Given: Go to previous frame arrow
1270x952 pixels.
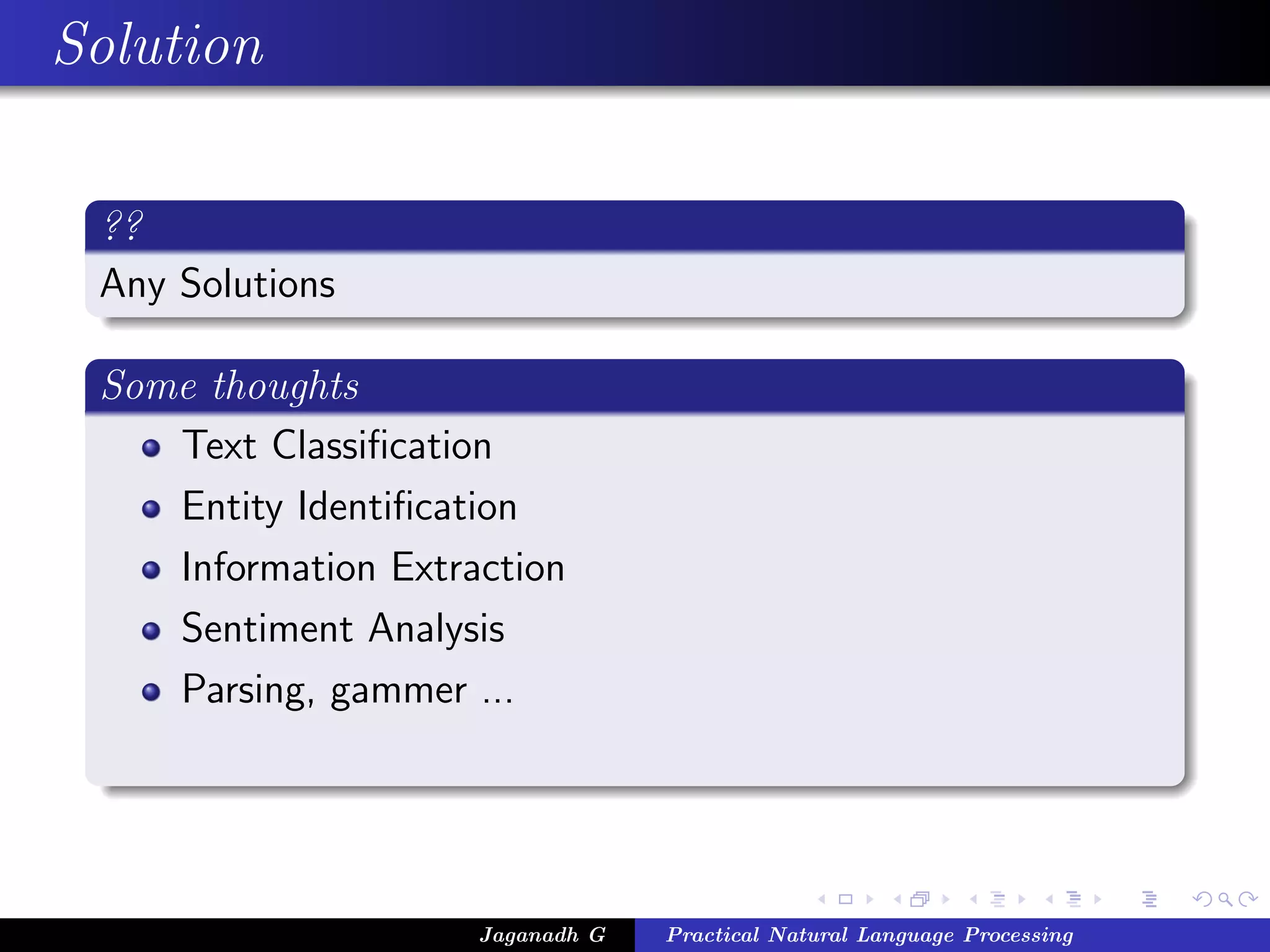Looking at the screenshot, I should [897, 899].
